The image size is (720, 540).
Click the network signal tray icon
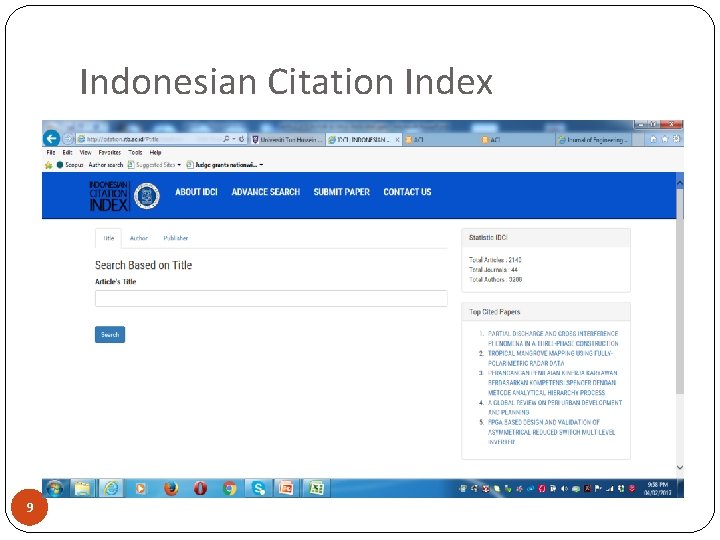point(609,489)
